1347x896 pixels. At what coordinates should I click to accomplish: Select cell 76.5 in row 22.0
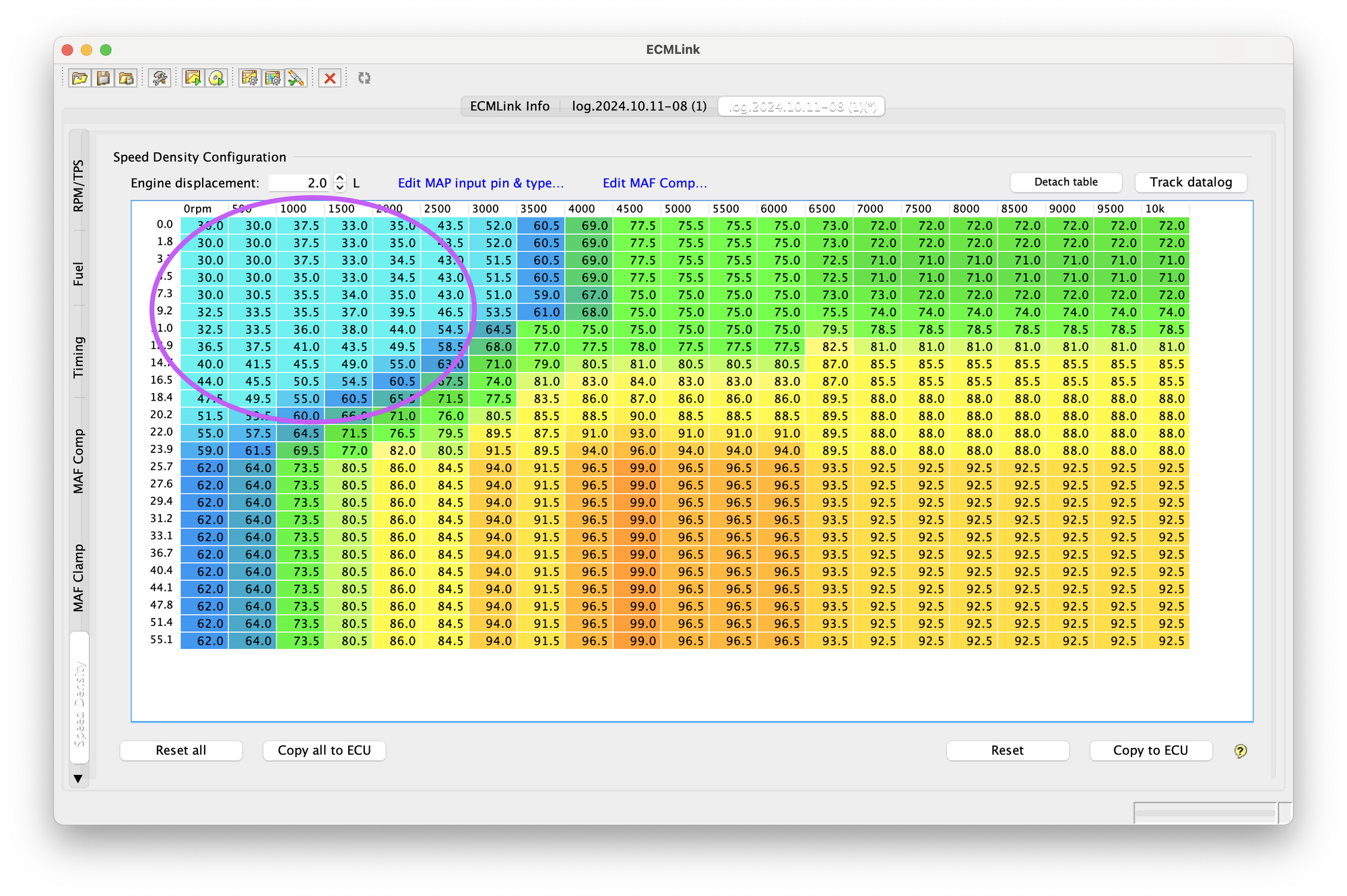(397, 434)
